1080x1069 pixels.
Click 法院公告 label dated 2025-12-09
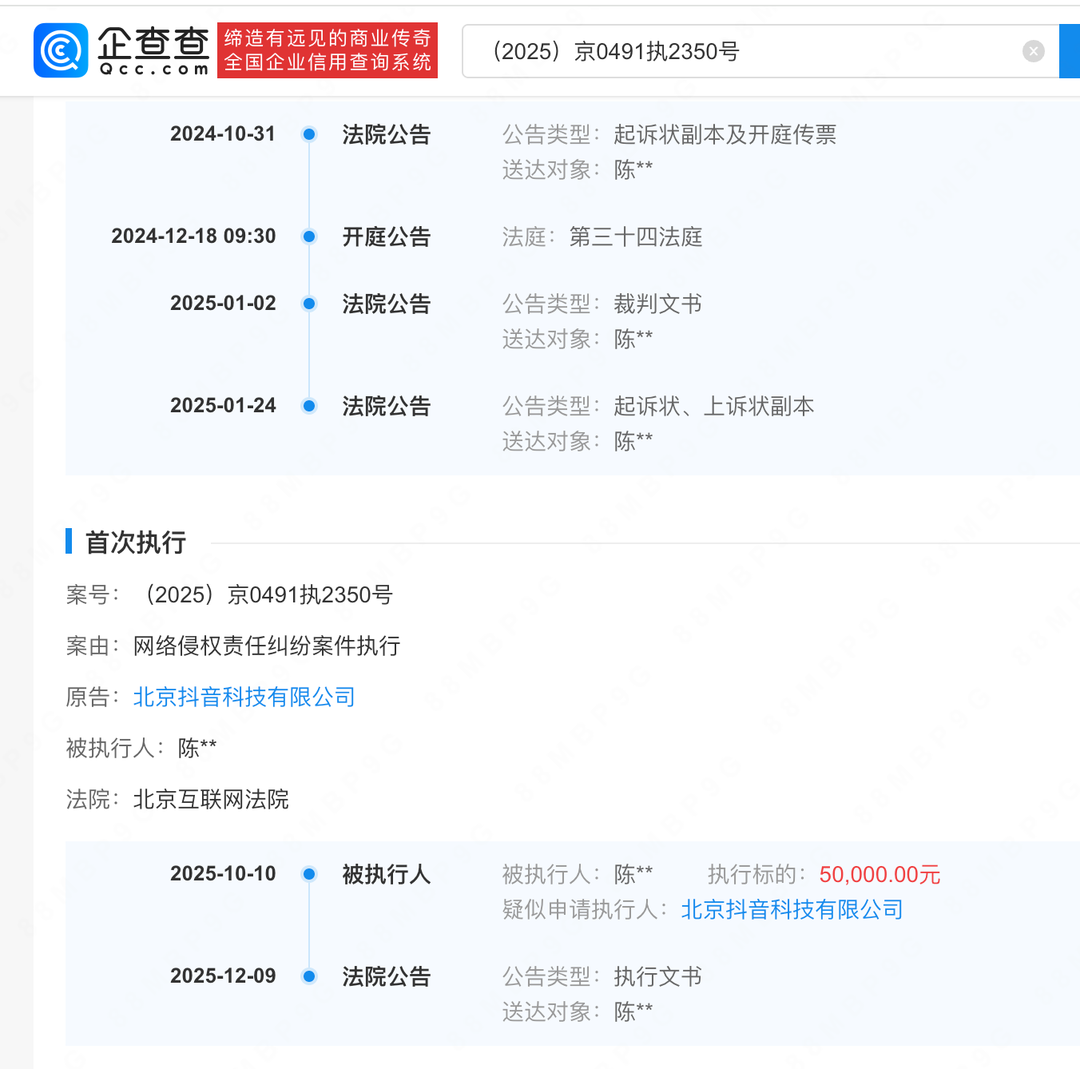(x=386, y=977)
